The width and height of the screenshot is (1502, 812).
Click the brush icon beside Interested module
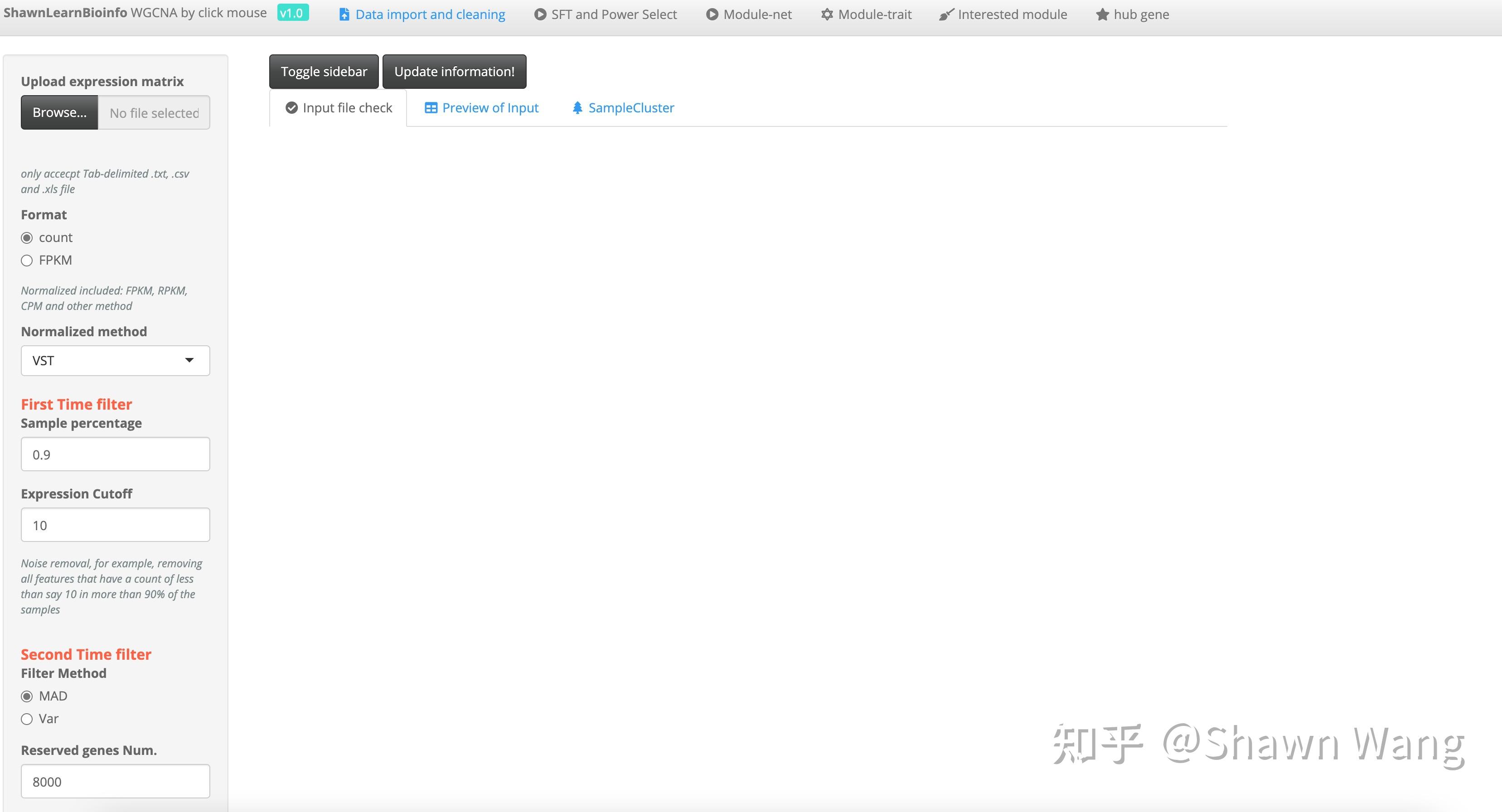click(x=946, y=14)
